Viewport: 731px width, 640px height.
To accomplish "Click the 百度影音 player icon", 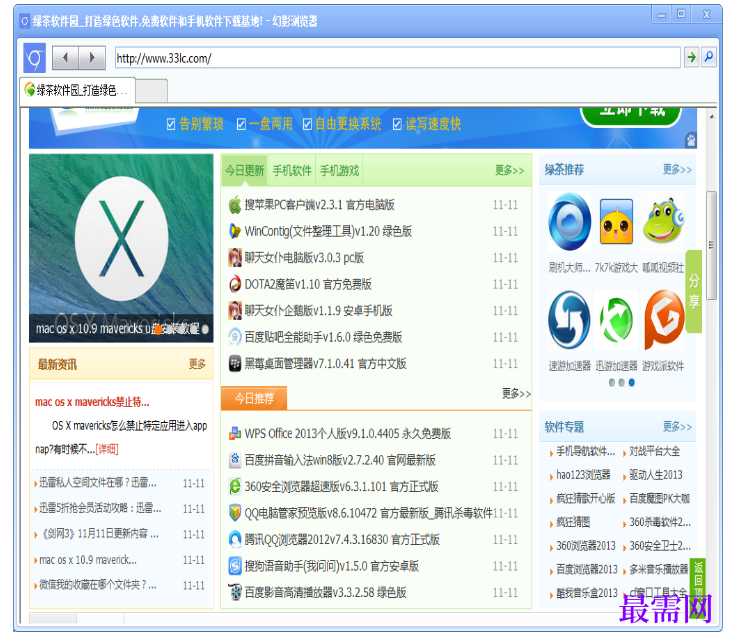I will 235,592.
